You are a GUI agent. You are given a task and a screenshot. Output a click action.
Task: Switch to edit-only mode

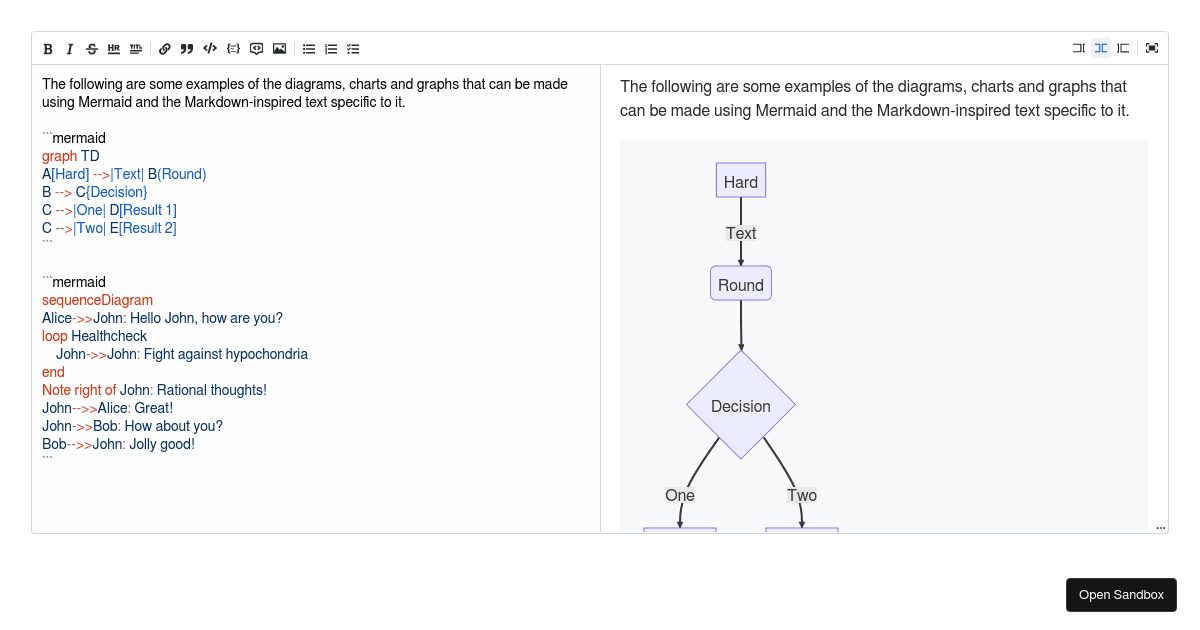click(x=1079, y=48)
